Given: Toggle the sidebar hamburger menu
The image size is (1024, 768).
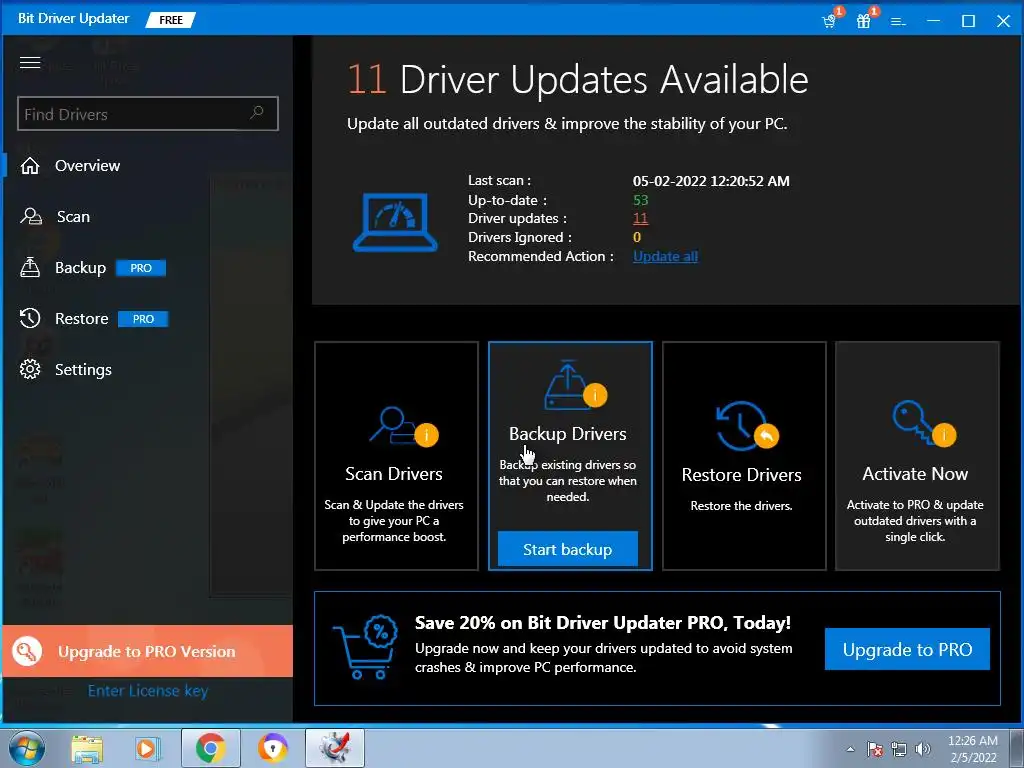Looking at the screenshot, I should pyautogui.click(x=30, y=63).
